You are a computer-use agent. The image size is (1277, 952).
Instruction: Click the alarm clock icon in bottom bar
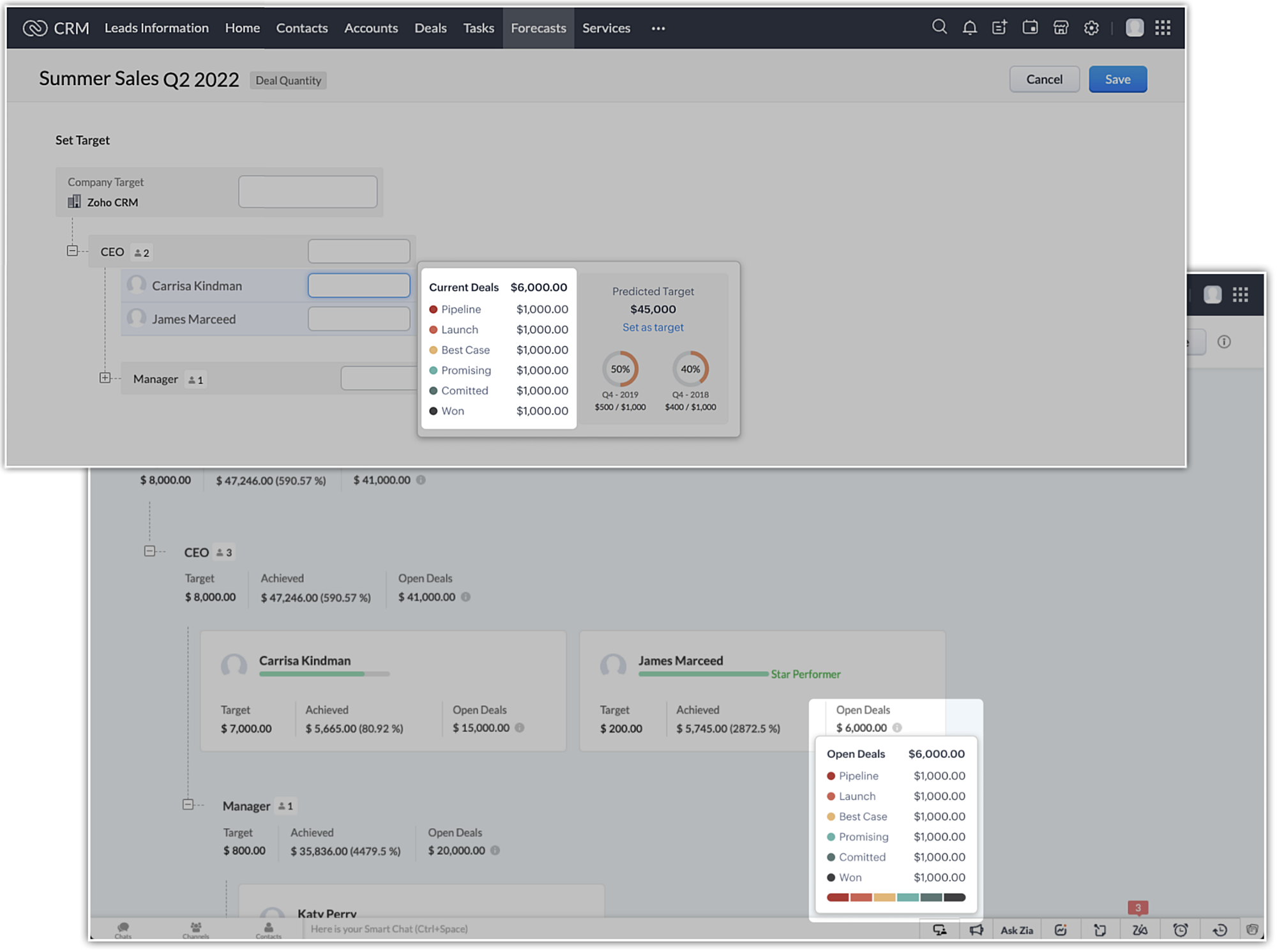click(1180, 930)
